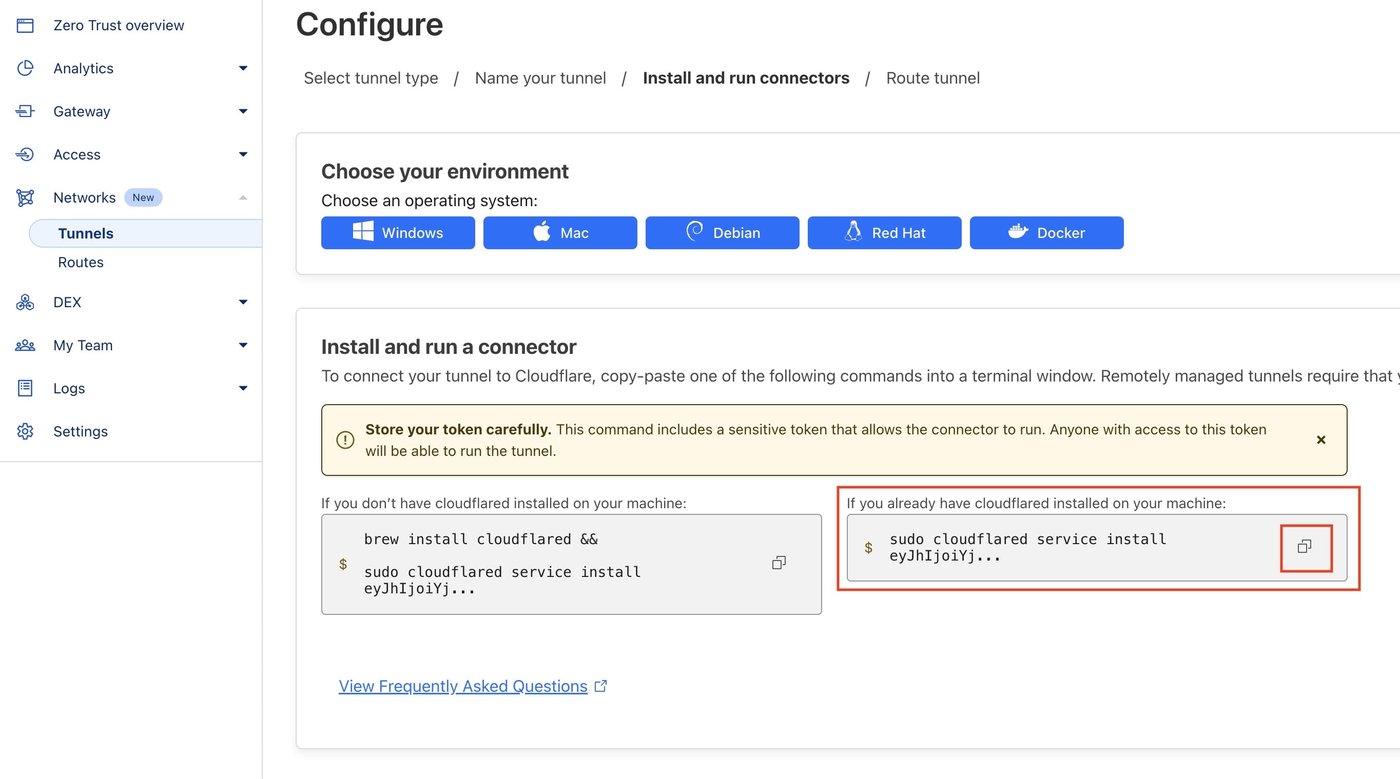Dismiss the Store your token carefully notice

[x=1321, y=439]
